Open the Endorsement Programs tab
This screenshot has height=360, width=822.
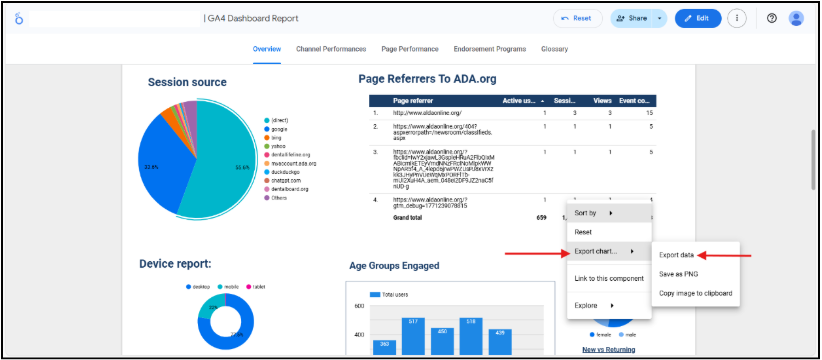[490, 49]
